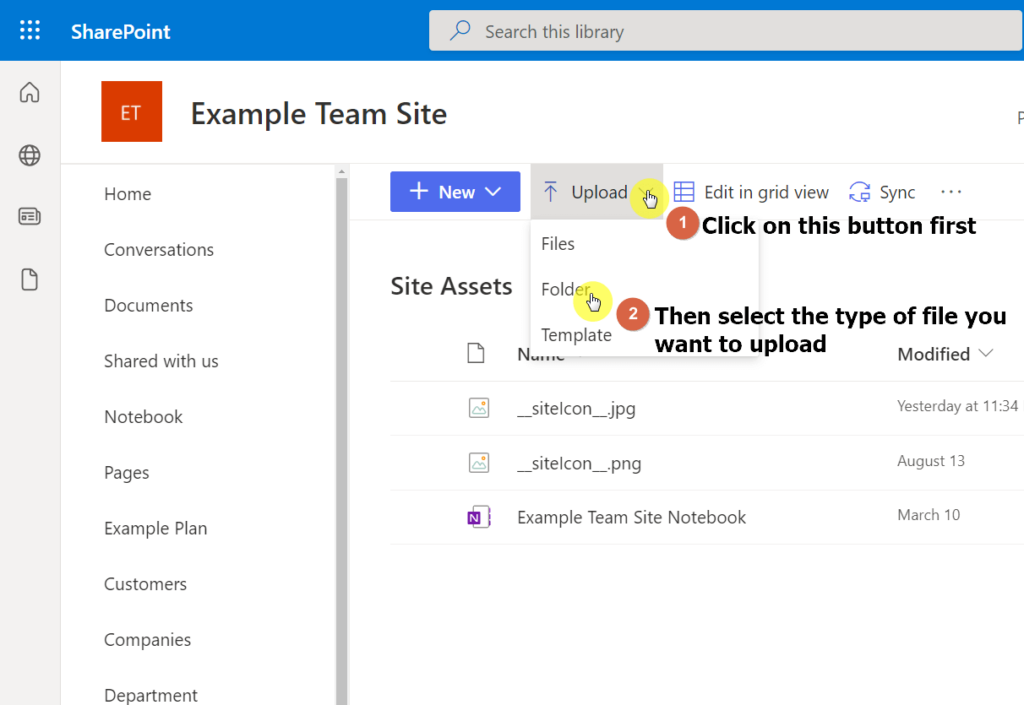Viewport: 1024px width, 705px height.
Task: Open Pages in site navigation
Action: point(127,473)
